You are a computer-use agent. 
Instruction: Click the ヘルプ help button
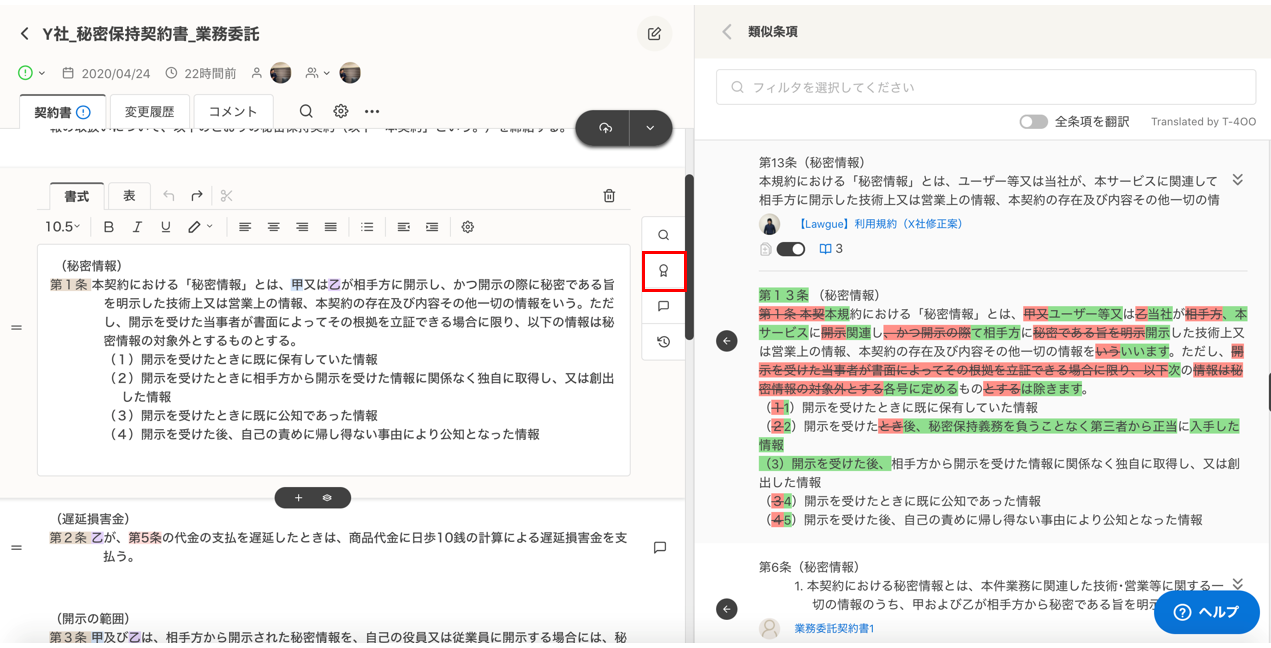coord(1206,612)
